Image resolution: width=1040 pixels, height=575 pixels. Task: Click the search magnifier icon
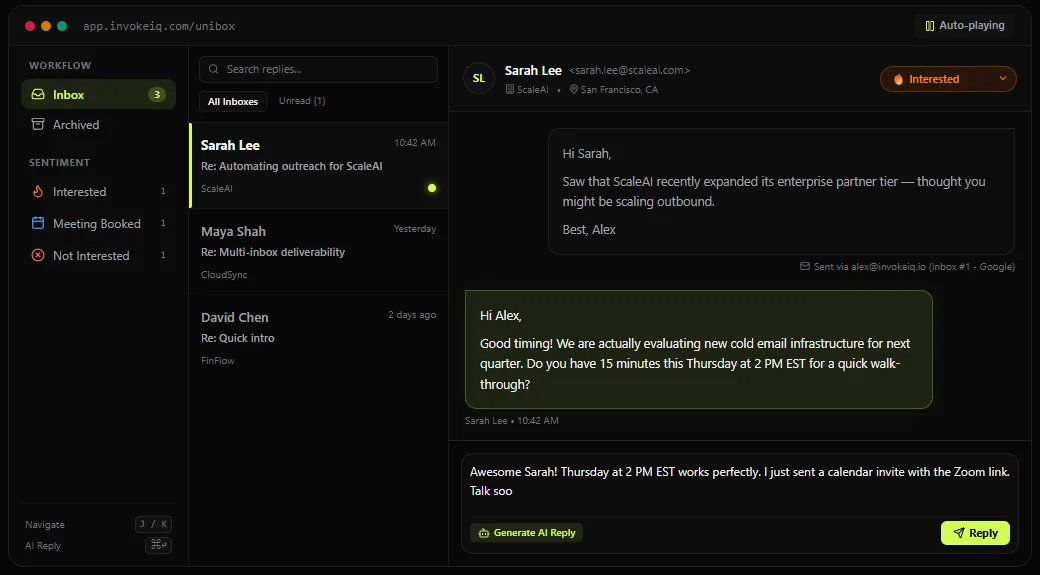(x=214, y=69)
